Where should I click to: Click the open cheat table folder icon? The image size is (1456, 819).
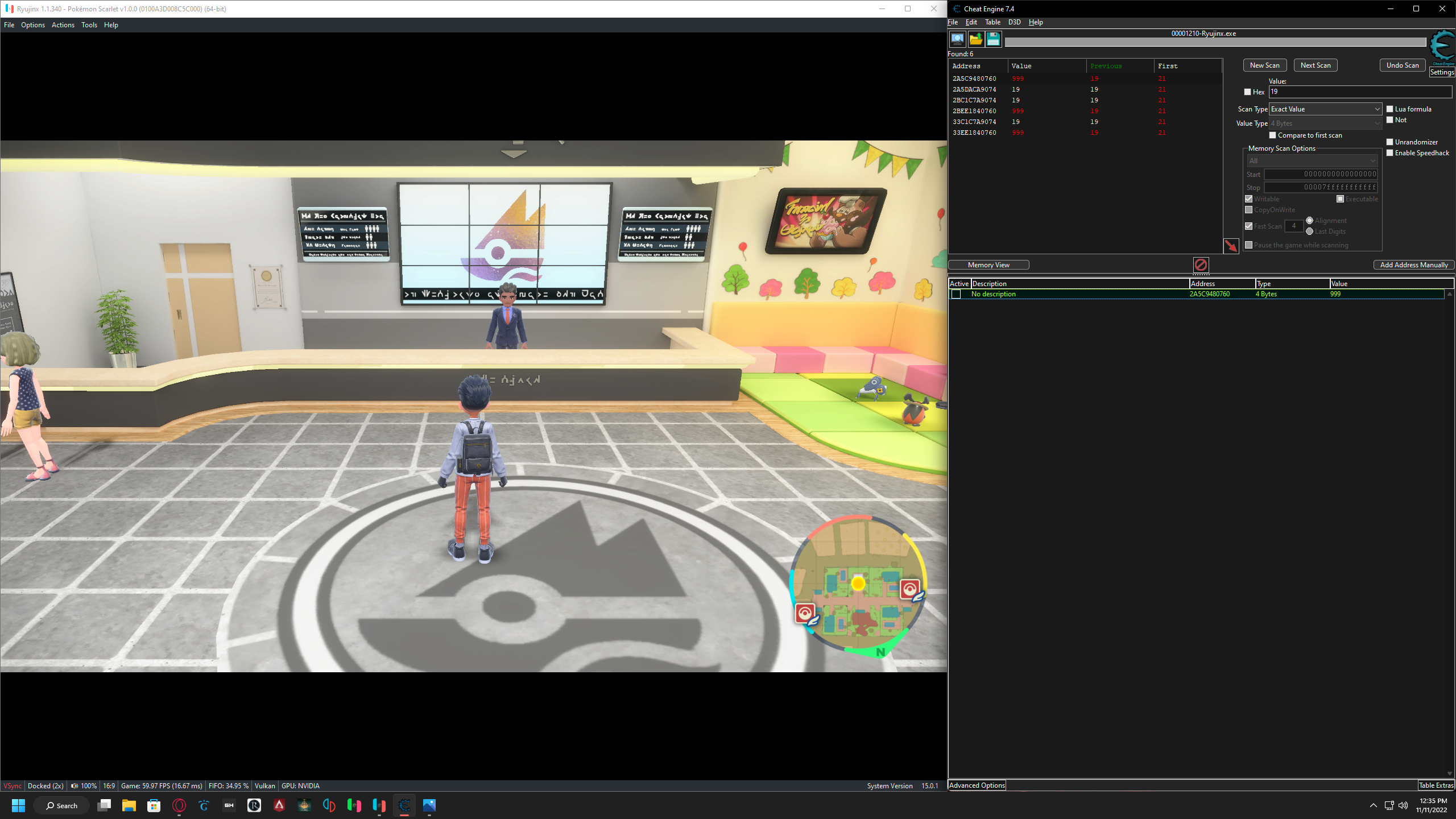tap(976, 39)
